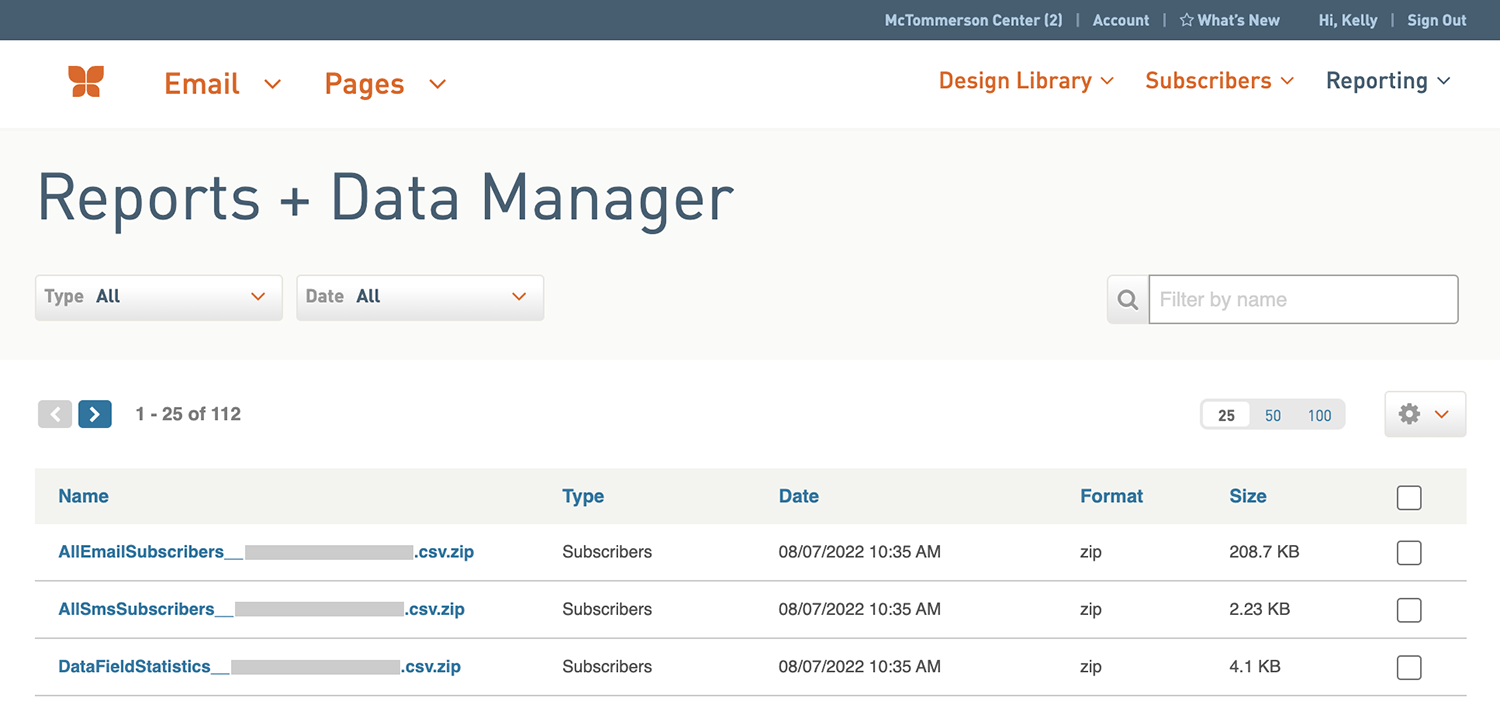This screenshot has height=701, width=1500.
Task: Click the Subscribers type in AllEmailSubscribers row
Action: click(607, 552)
